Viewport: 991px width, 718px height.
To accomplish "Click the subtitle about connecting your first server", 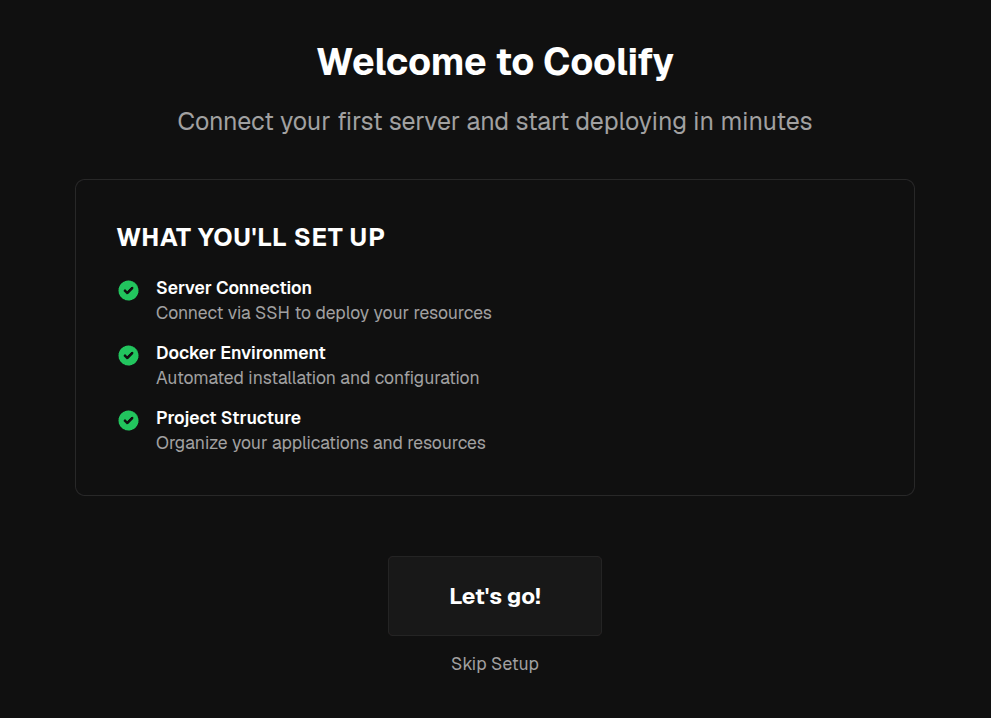I will 494,121.
